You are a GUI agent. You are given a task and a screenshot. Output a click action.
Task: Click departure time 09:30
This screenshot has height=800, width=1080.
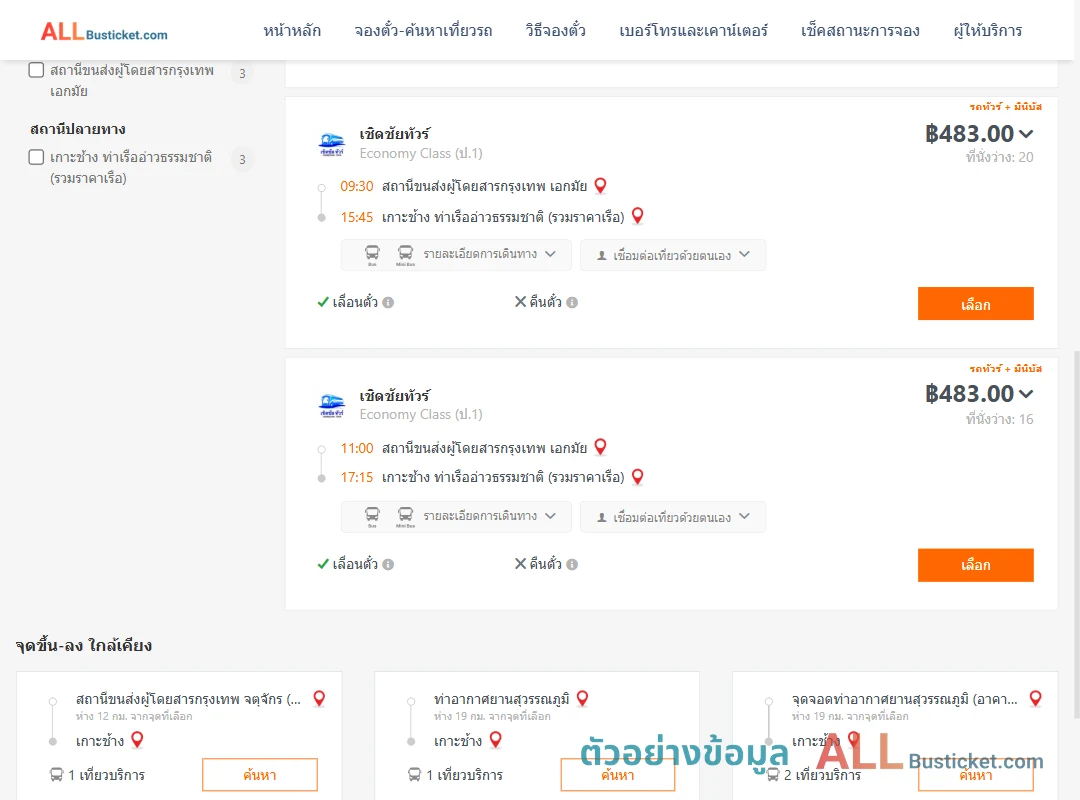(x=357, y=187)
